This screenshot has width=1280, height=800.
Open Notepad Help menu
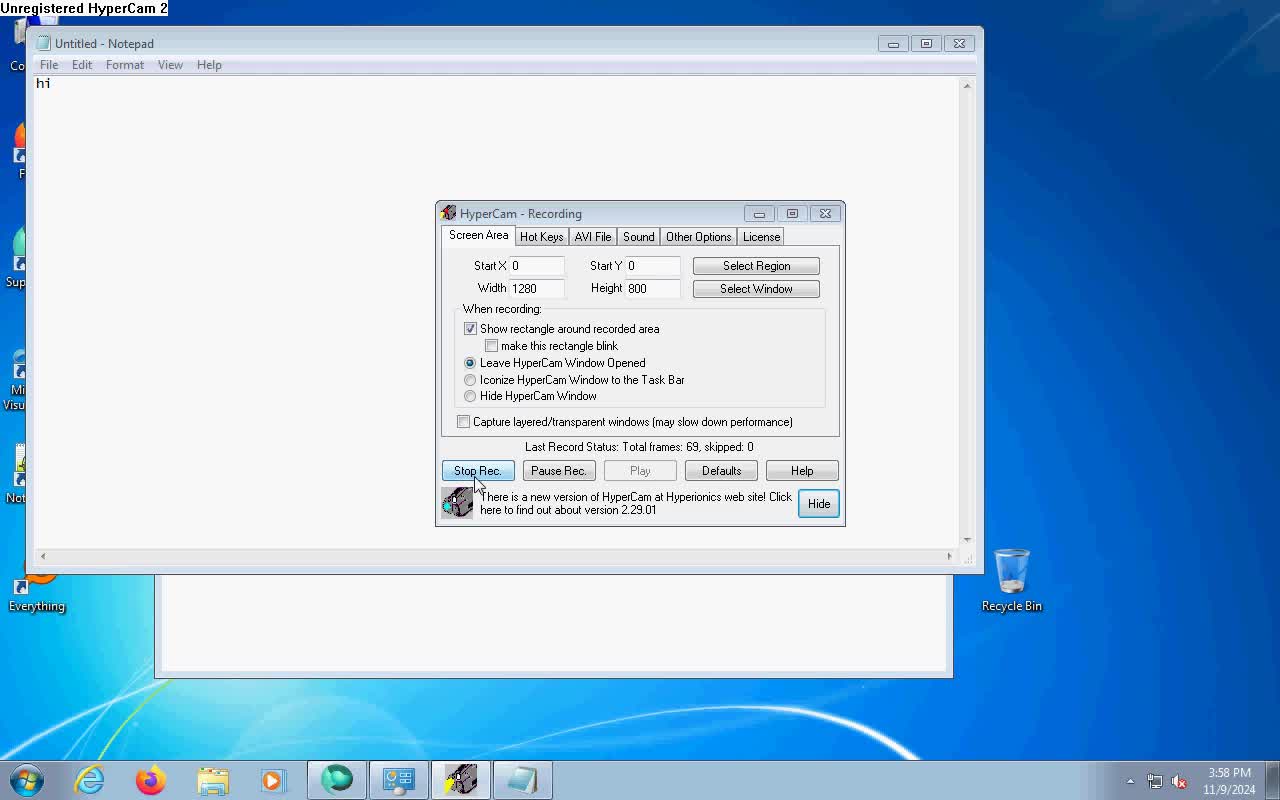[x=209, y=65]
